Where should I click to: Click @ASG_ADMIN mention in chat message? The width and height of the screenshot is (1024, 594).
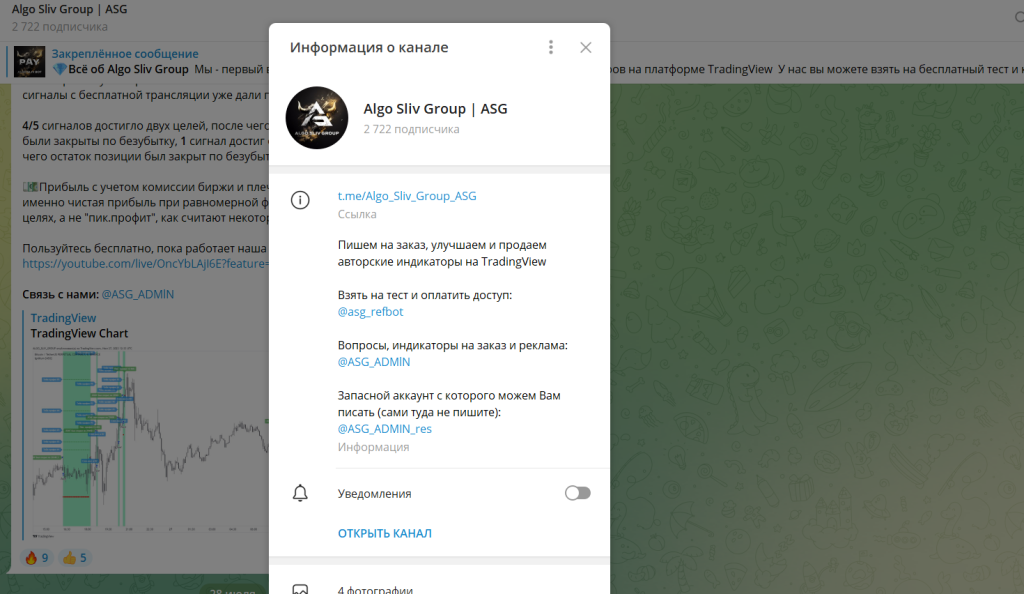138,294
